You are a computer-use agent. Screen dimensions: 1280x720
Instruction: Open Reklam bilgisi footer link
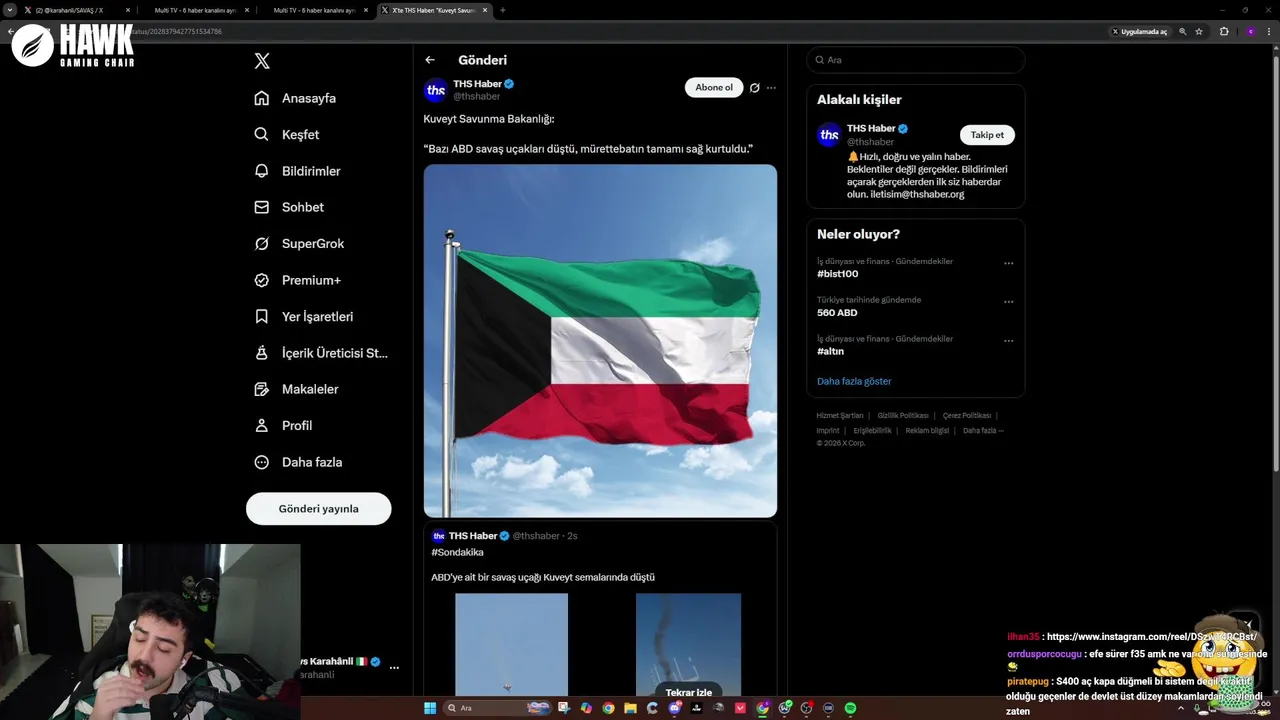[927, 430]
